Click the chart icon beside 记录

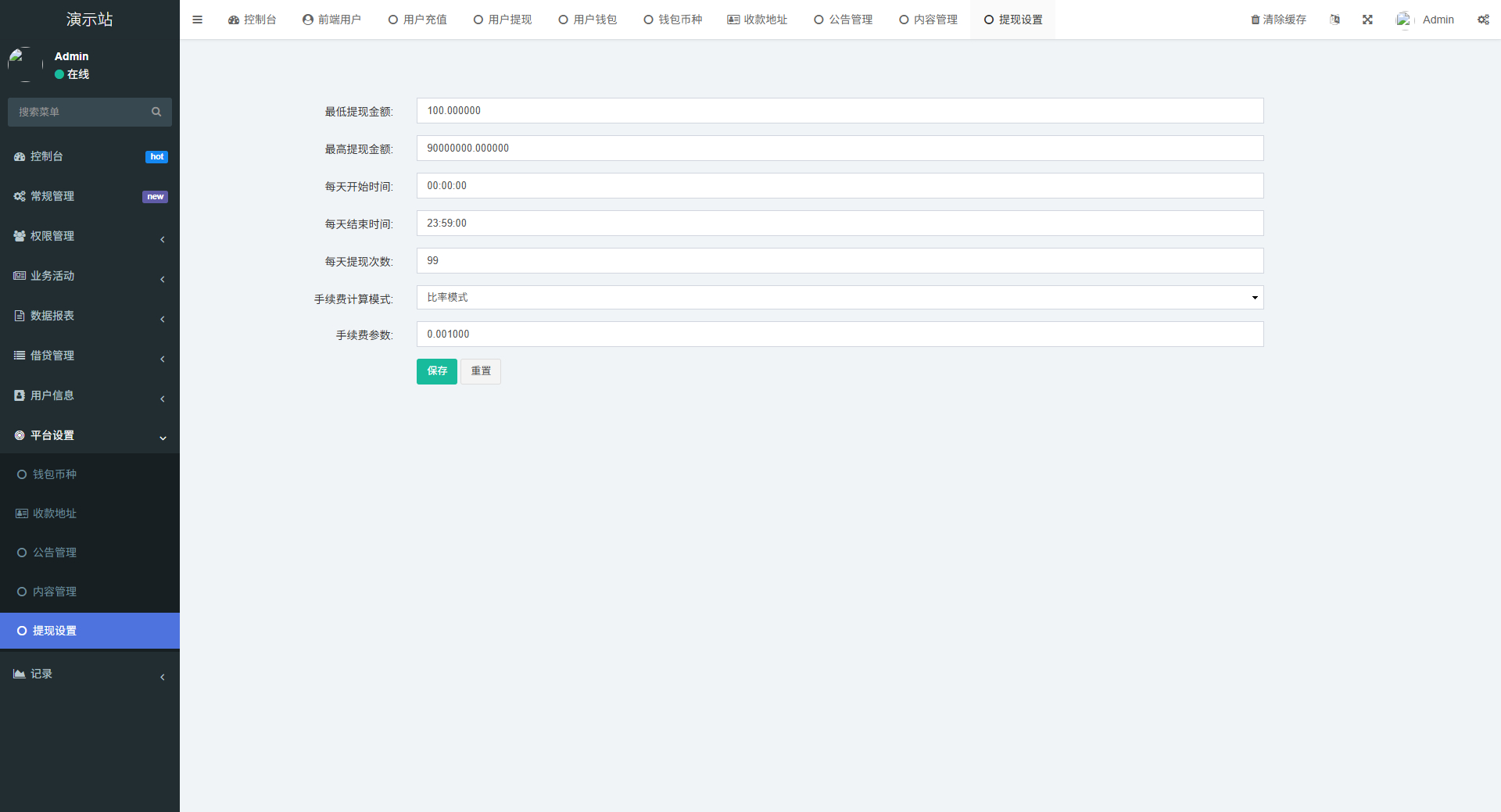point(19,673)
